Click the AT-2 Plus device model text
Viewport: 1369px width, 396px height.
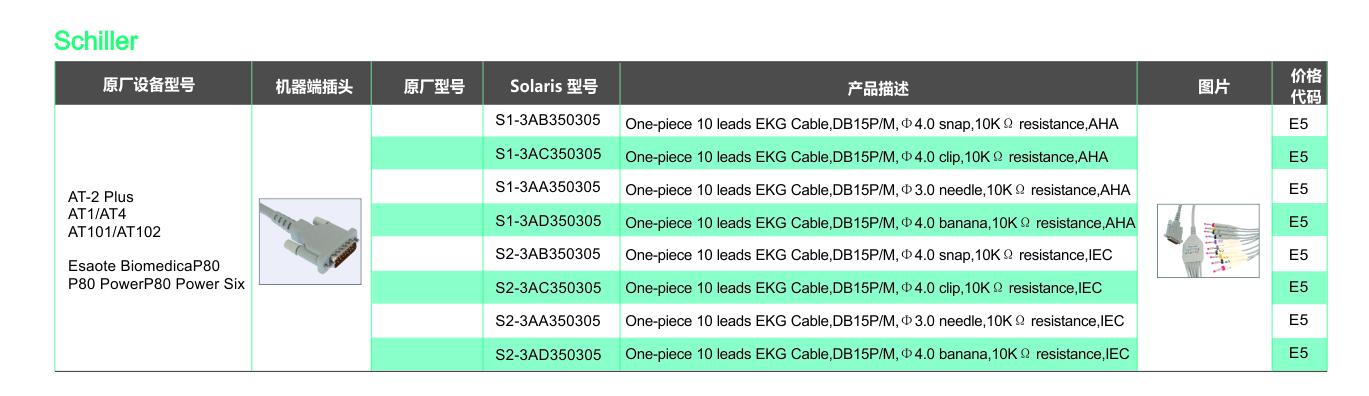(100, 197)
